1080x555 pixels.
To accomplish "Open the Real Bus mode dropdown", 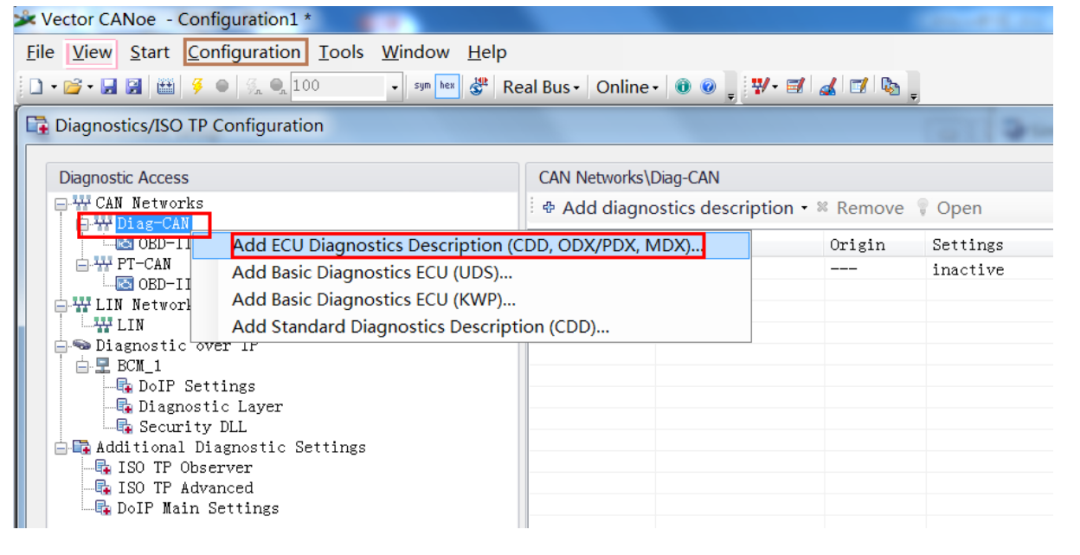I will pos(541,87).
